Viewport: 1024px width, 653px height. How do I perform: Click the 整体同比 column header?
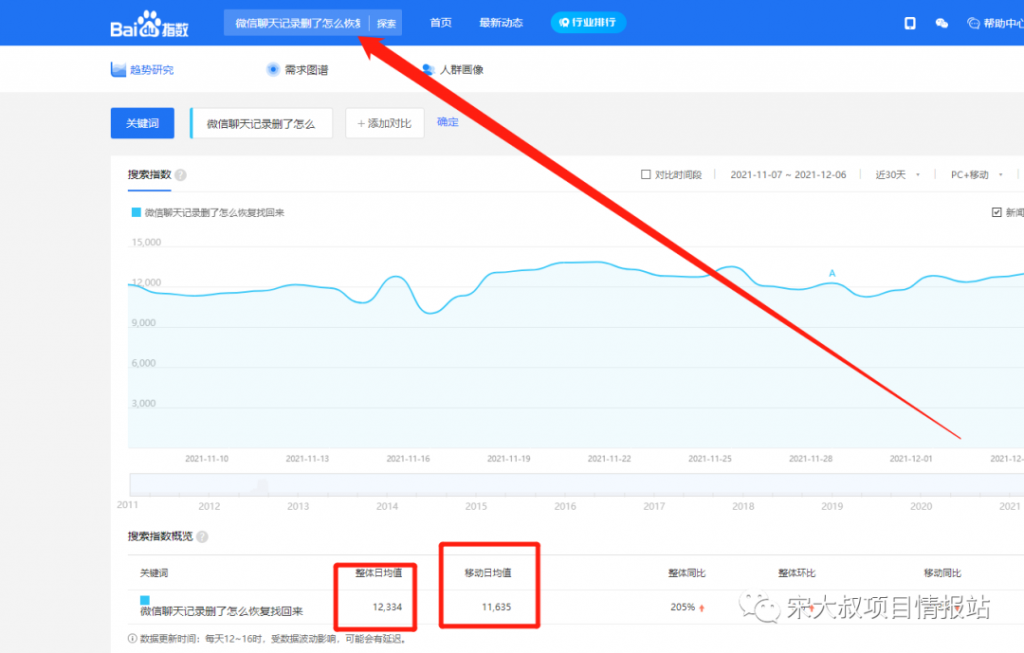(687, 573)
